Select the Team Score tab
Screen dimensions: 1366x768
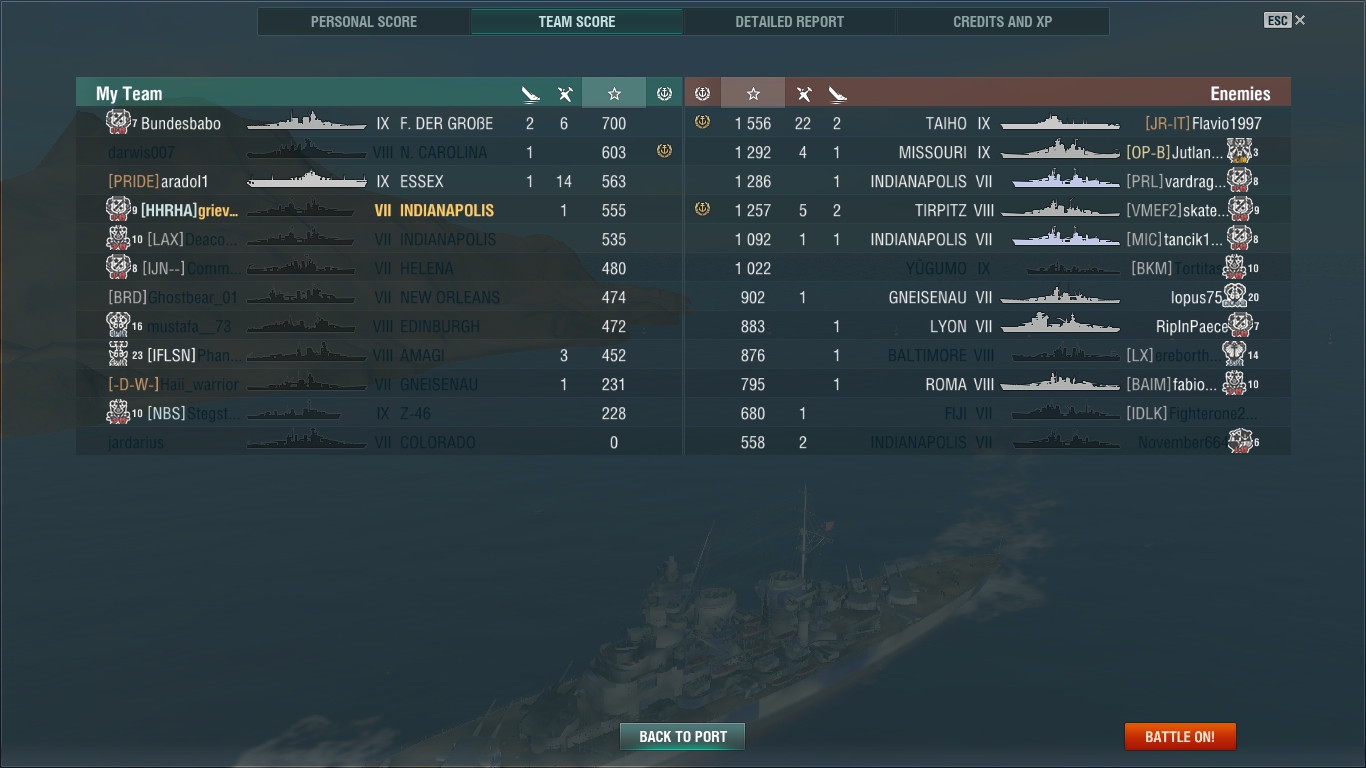coord(577,21)
